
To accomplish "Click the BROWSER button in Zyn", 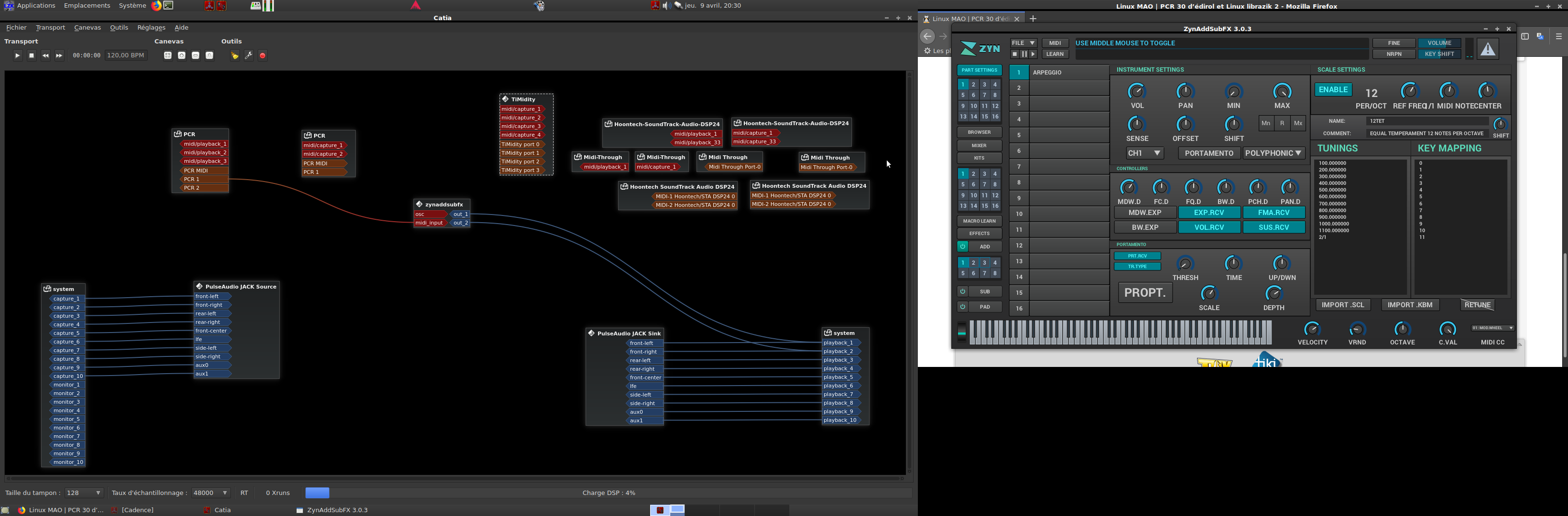I will point(979,132).
